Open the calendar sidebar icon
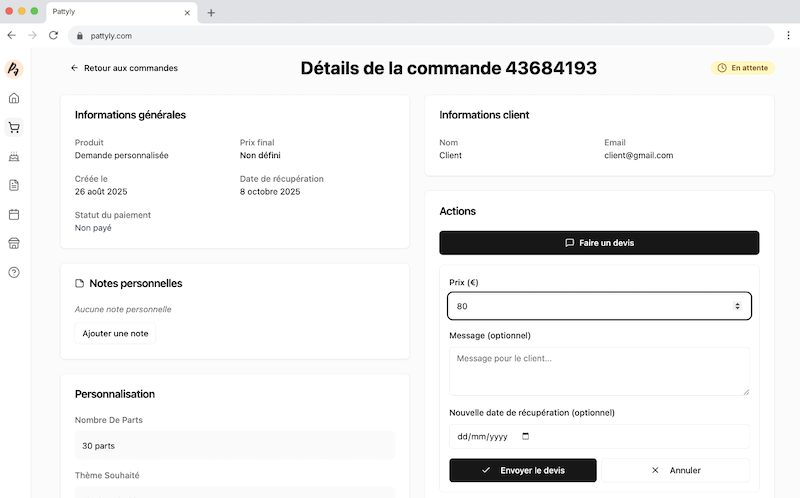This screenshot has height=498, width=800. pos(14,214)
